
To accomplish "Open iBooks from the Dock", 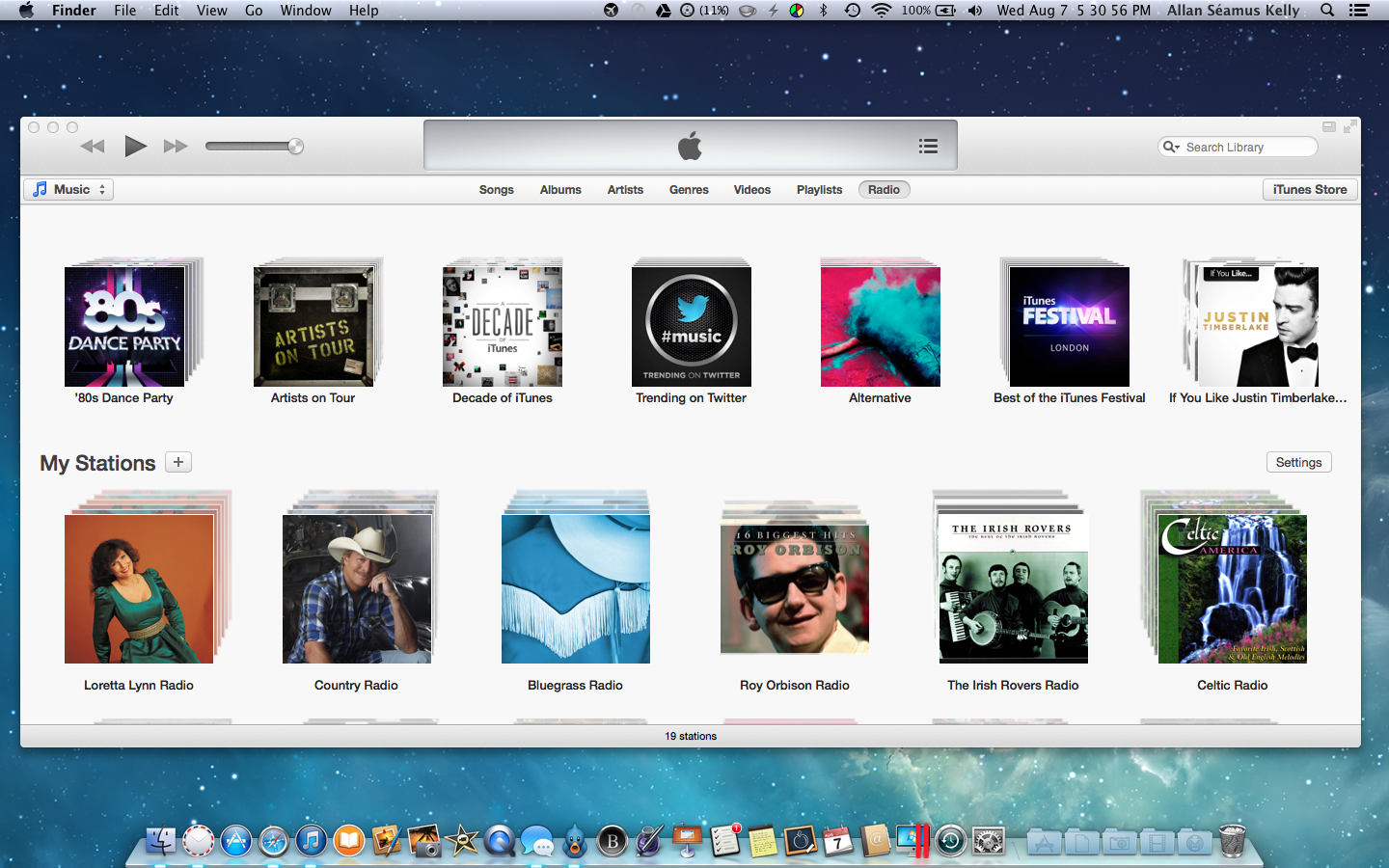I will point(349,841).
